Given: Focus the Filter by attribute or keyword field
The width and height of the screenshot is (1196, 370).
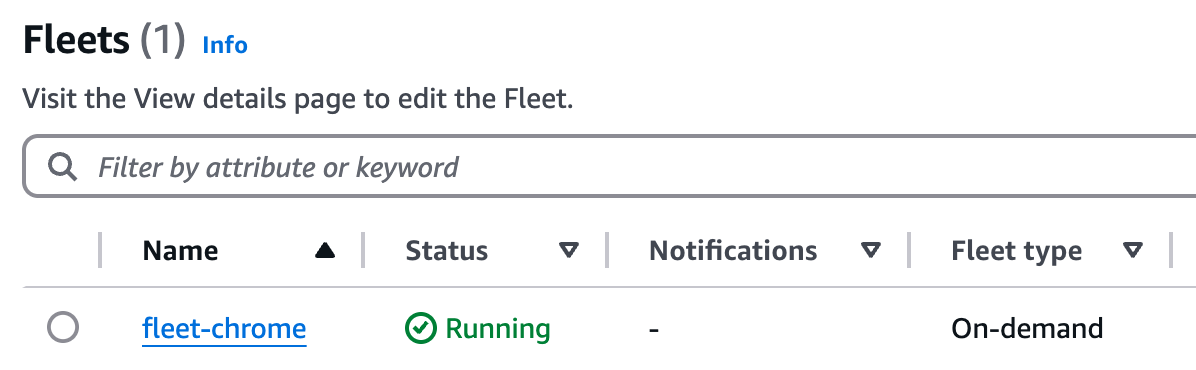Looking at the screenshot, I should tap(610, 166).
